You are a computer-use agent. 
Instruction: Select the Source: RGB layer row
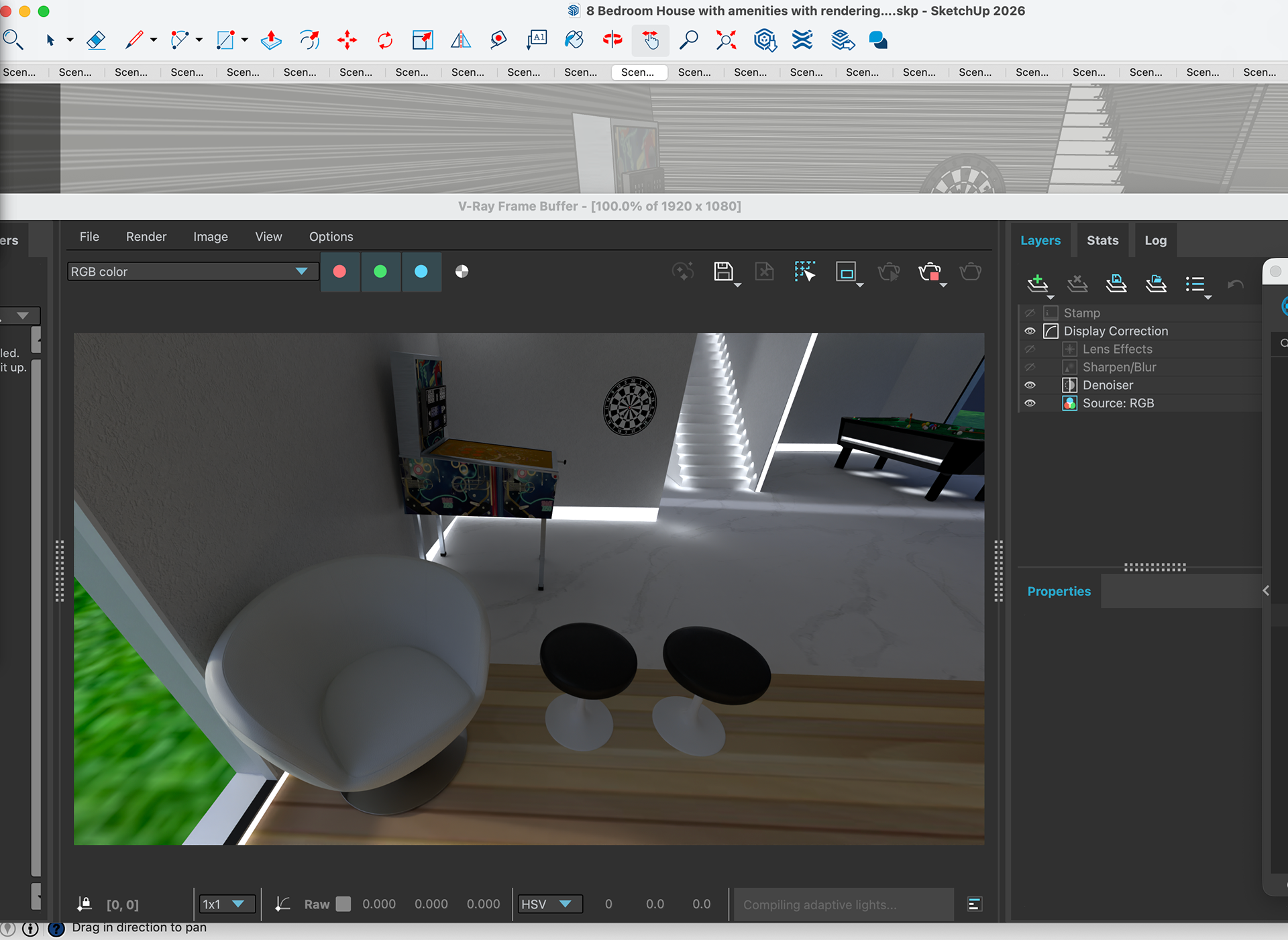(x=1118, y=403)
